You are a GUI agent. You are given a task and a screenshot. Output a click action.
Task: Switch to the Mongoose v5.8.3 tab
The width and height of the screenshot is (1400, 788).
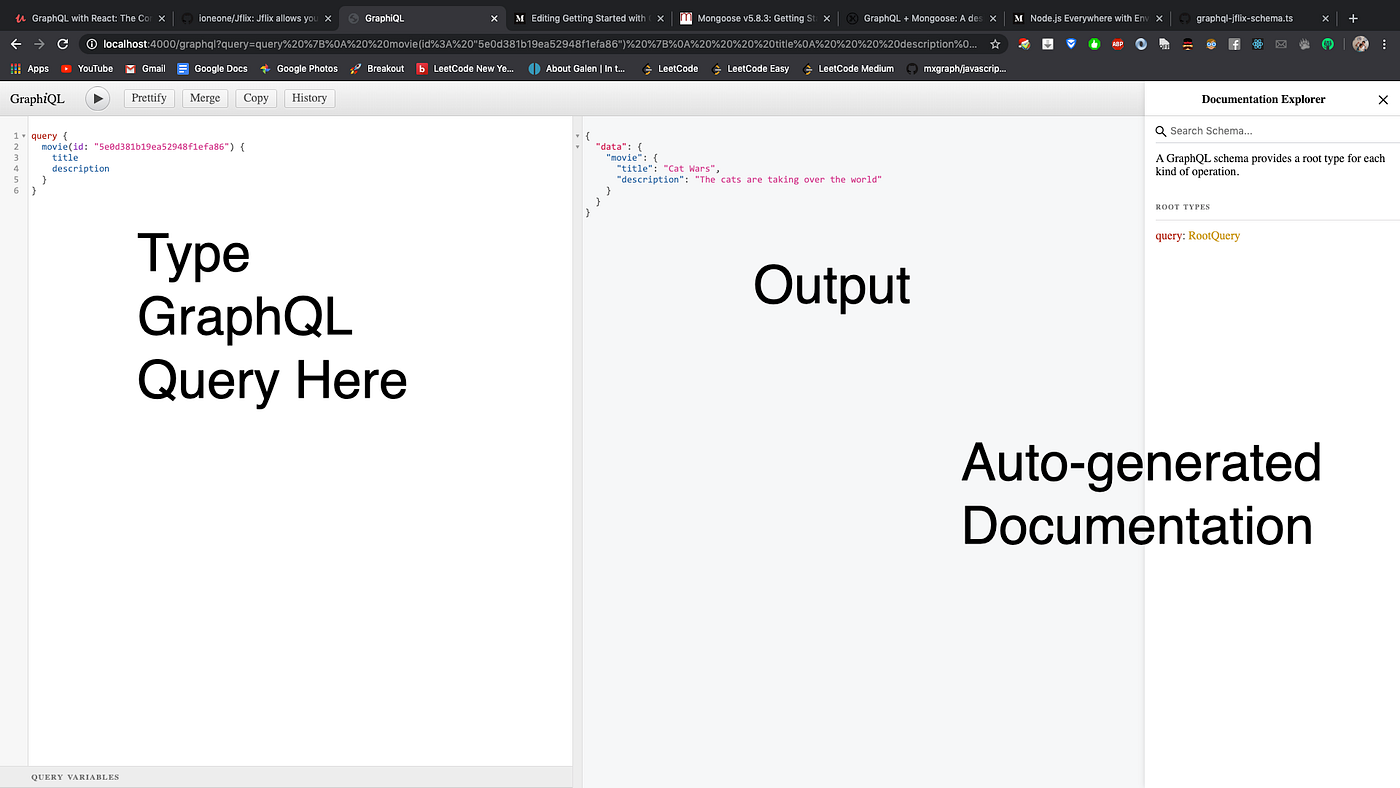click(x=755, y=17)
